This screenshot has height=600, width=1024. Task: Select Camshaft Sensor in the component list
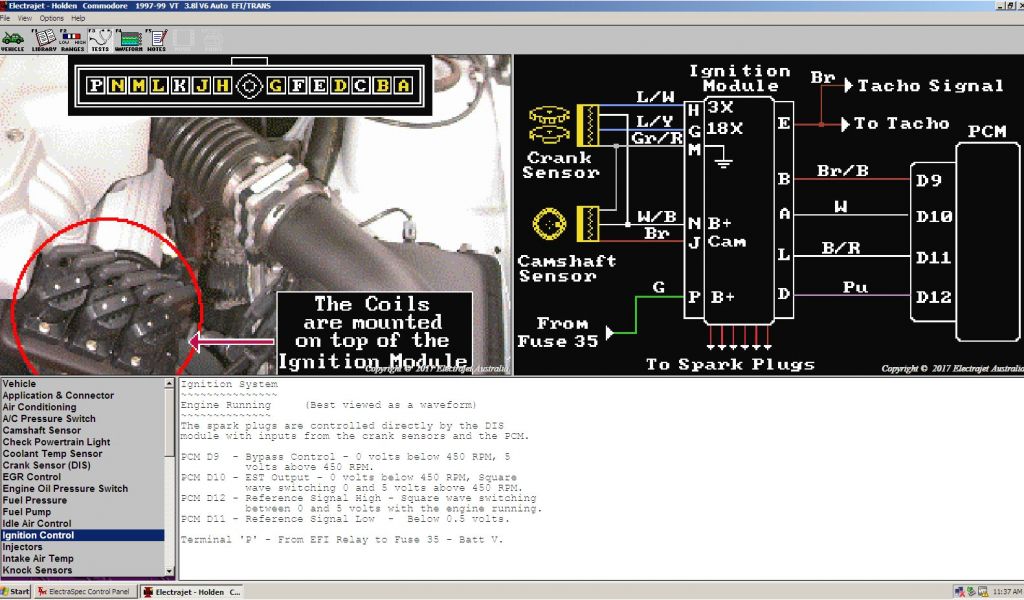[x=42, y=430]
